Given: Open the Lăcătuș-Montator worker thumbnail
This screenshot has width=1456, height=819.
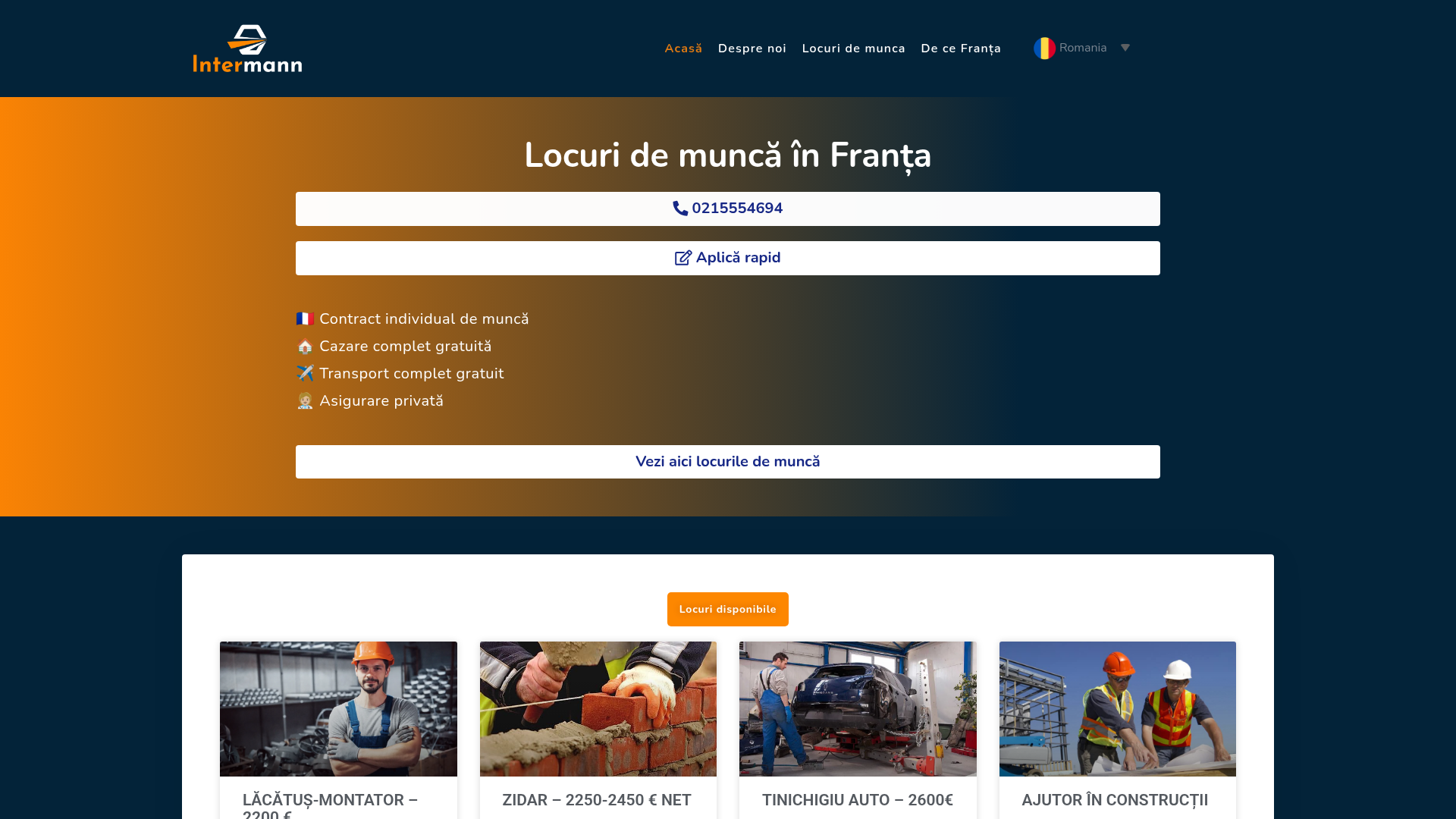Looking at the screenshot, I should click(338, 709).
